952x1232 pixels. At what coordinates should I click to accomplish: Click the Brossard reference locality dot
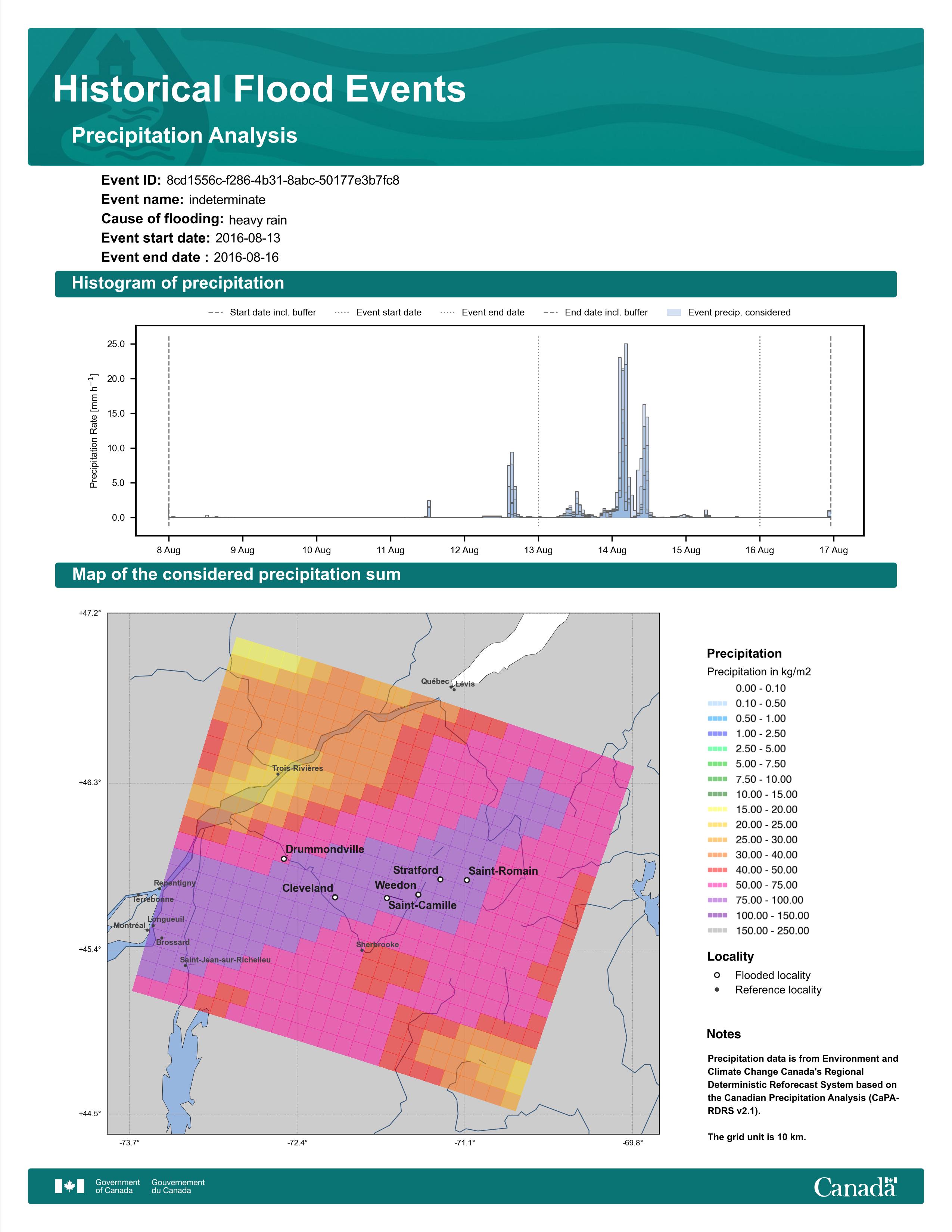pyautogui.click(x=162, y=938)
